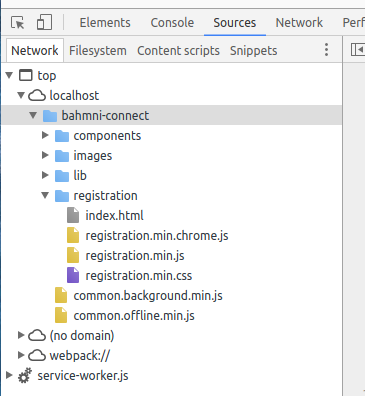The width and height of the screenshot is (365, 396).
Task: Select the webpack:// label
Action: (x=80, y=356)
